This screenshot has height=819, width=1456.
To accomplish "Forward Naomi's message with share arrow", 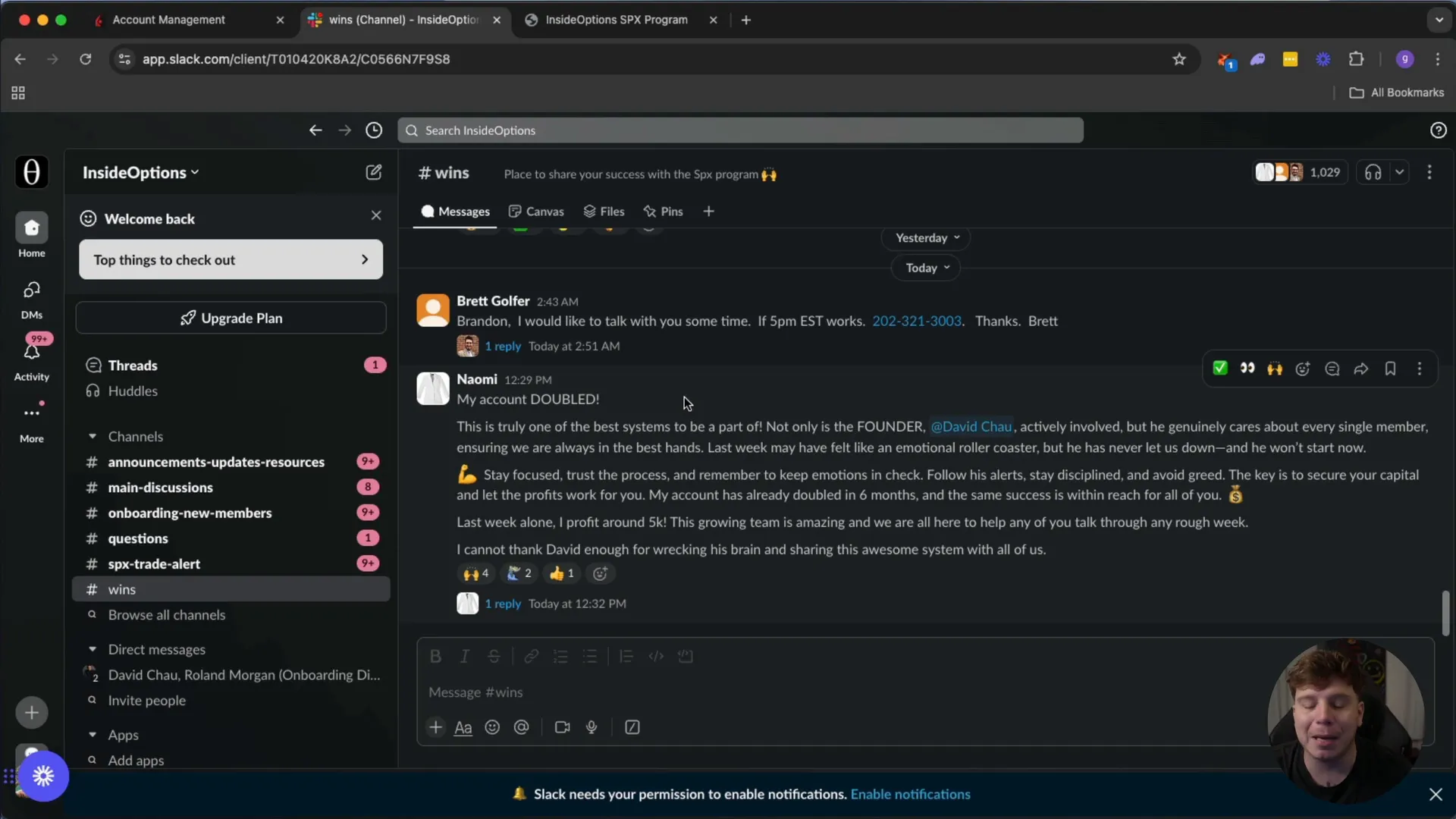I will click(x=1360, y=369).
